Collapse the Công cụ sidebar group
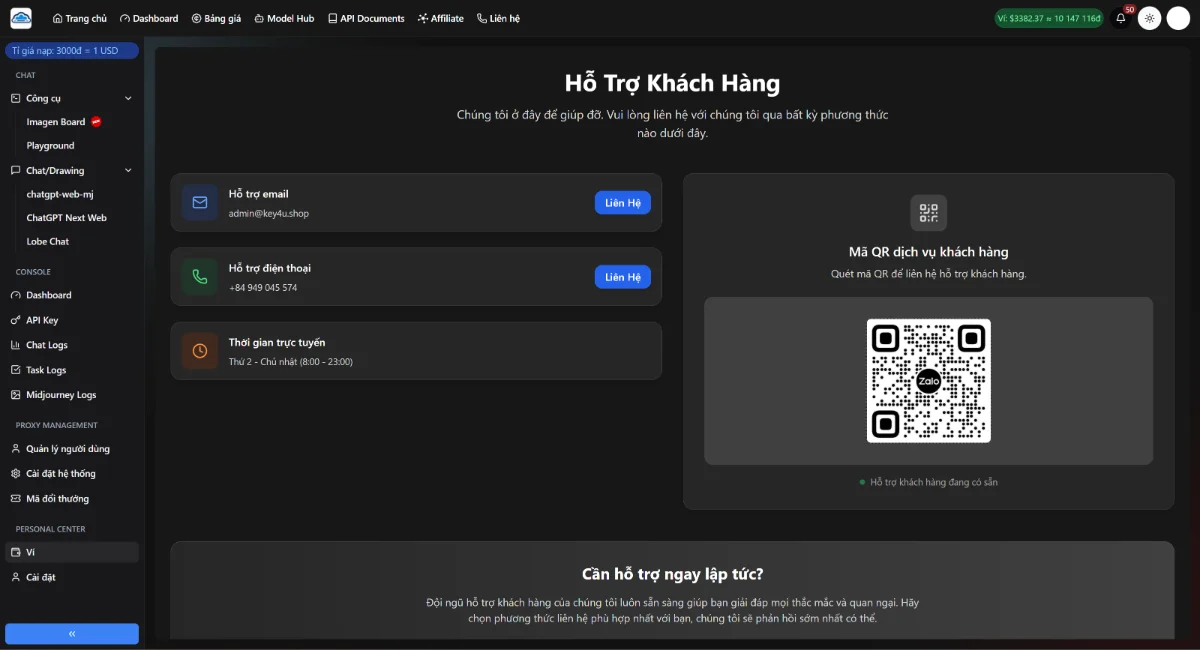The image size is (1200, 650). pyautogui.click(x=127, y=98)
